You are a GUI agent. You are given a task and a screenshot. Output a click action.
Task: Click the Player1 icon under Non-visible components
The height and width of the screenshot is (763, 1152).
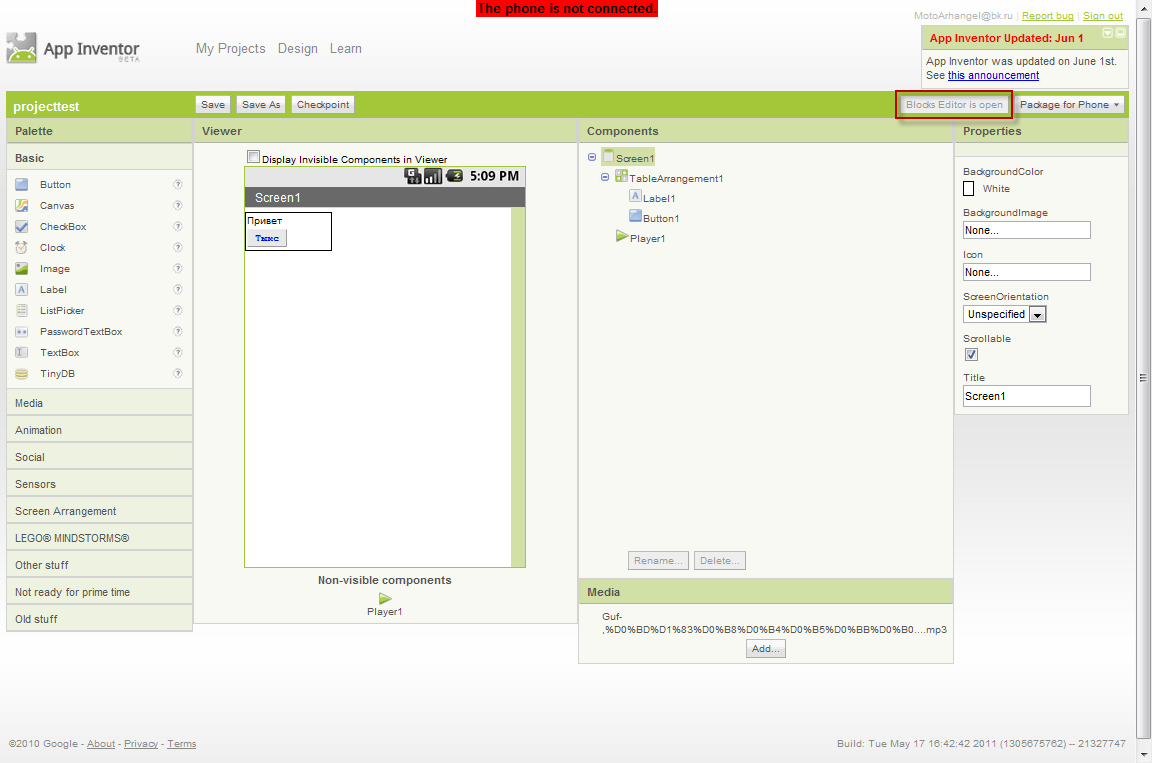pos(385,599)
